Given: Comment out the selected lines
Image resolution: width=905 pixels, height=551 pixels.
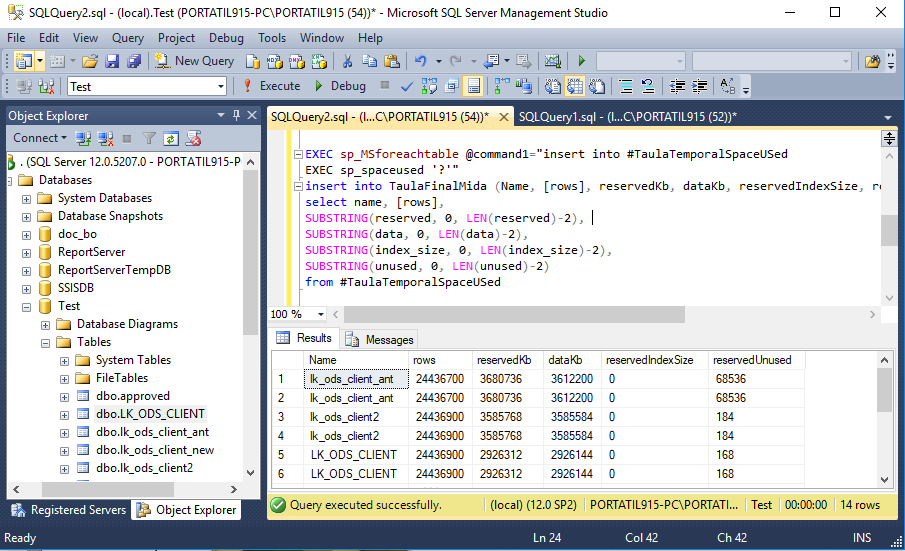Looking at the screenshot, I should click(626, 87).
